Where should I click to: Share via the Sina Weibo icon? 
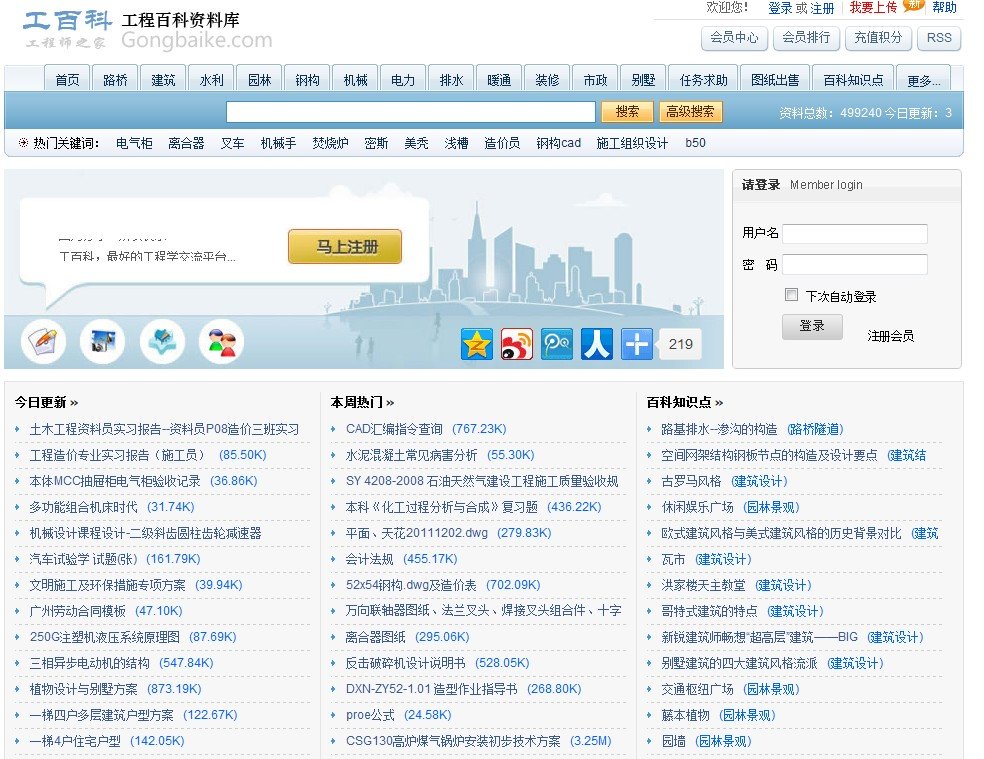coord(517,343)
